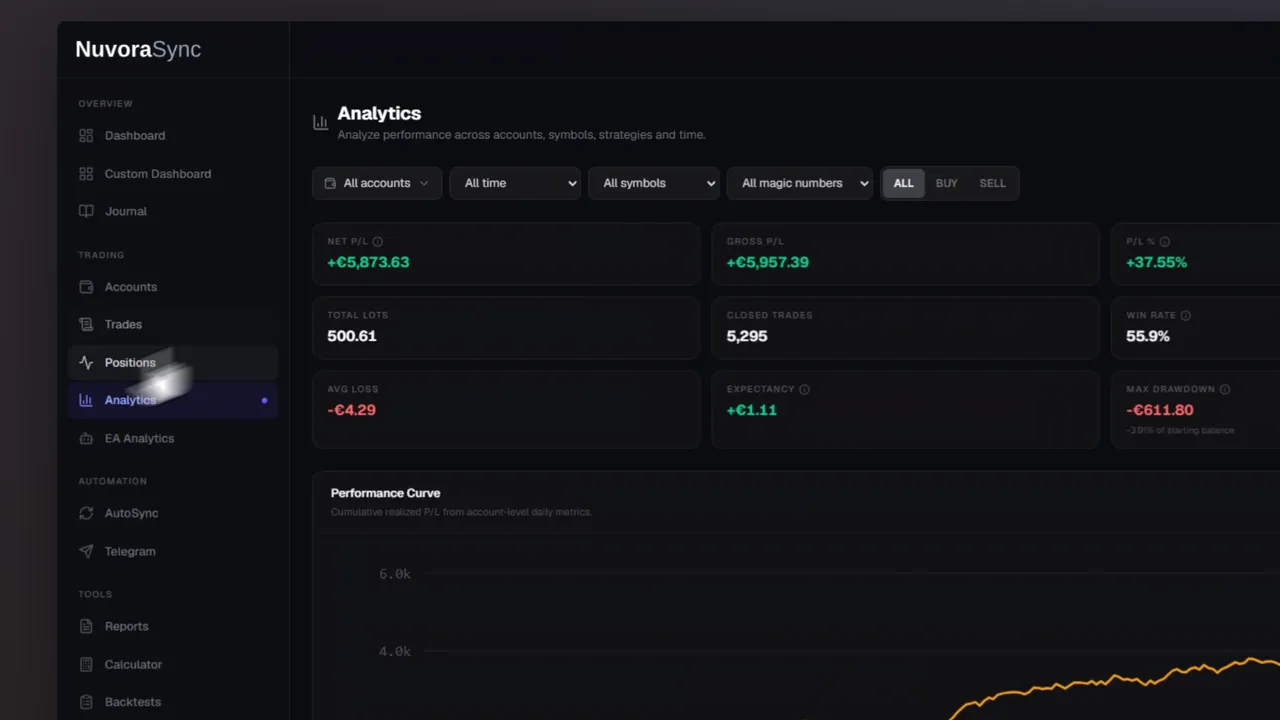This screenshot has height=720, width=1280.
Task: Click the Analytics bar chart sidebar icon
Action: coord(86,400)
